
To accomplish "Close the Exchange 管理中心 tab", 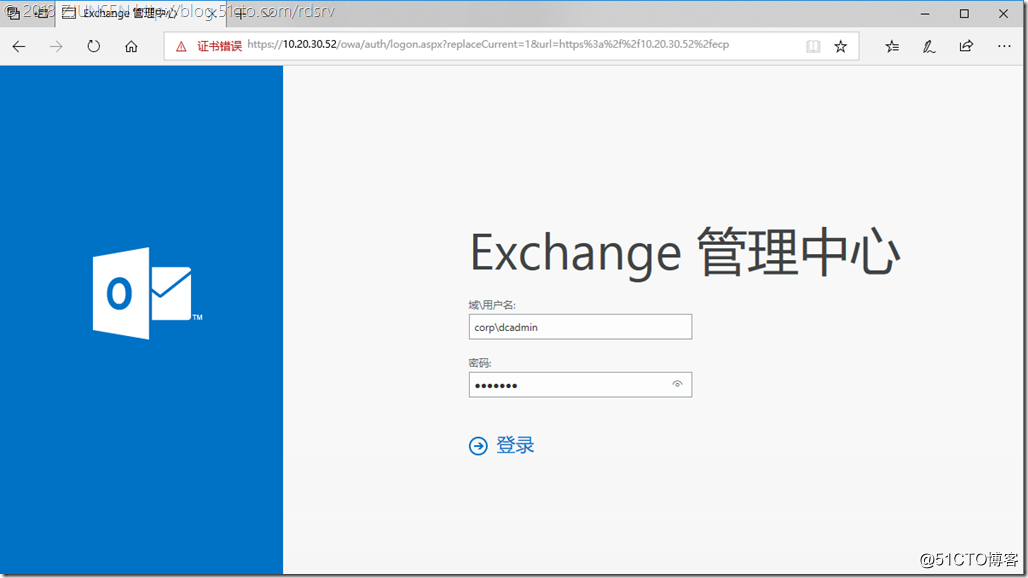I will (x=212, y=13).
